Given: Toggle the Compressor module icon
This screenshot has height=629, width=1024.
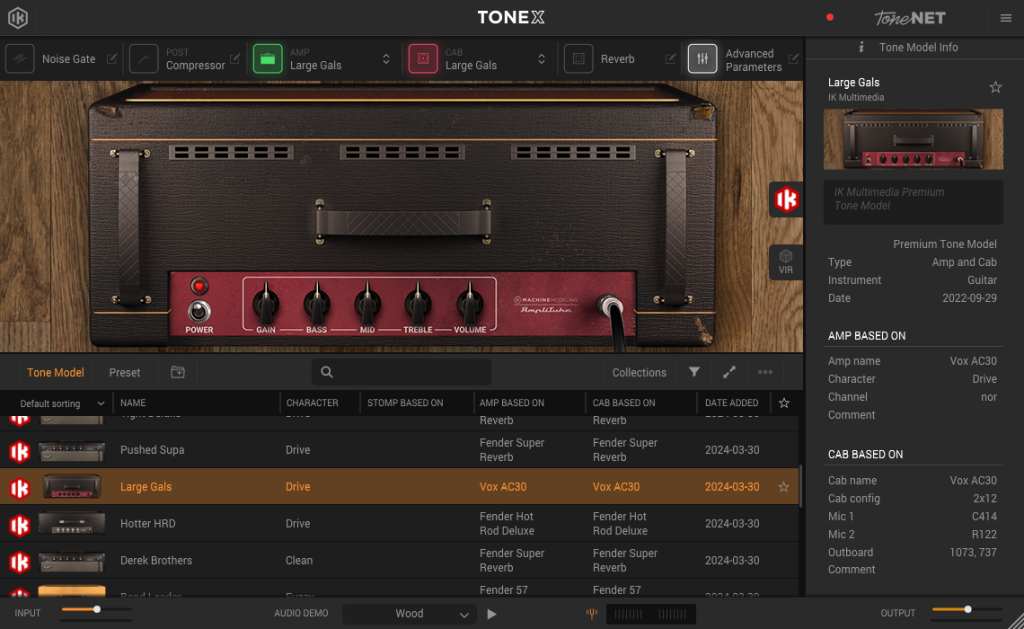Looking at the screenshot, I should 144,59.
